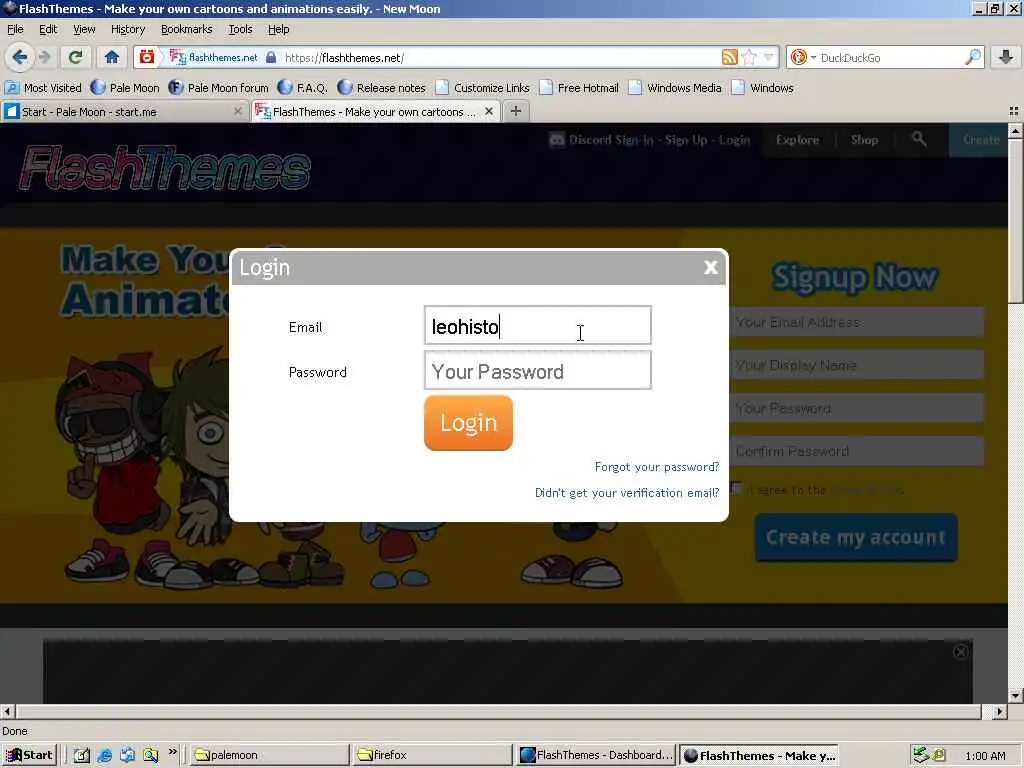This screenshot has width=1024, height=768.
Task: Click the search magnifier in DuckDuckGo box
Action: (x=972, y=57)
